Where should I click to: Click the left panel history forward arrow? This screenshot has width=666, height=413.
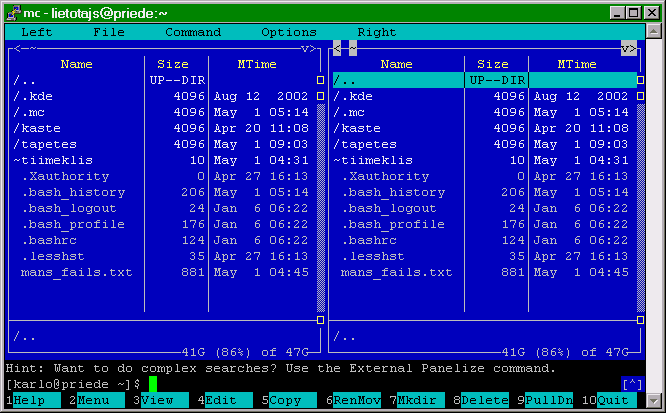coord(313,48)
